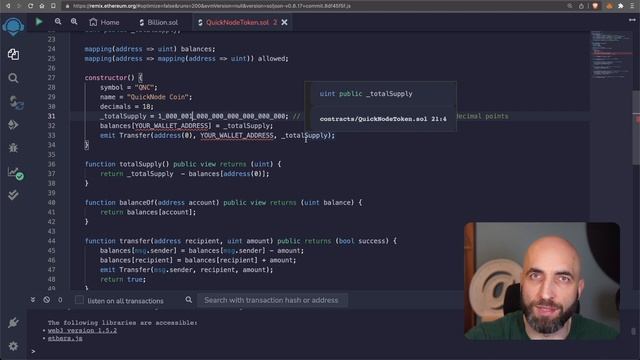
Task: Click browser back arrow button
Action: (8, 6)
